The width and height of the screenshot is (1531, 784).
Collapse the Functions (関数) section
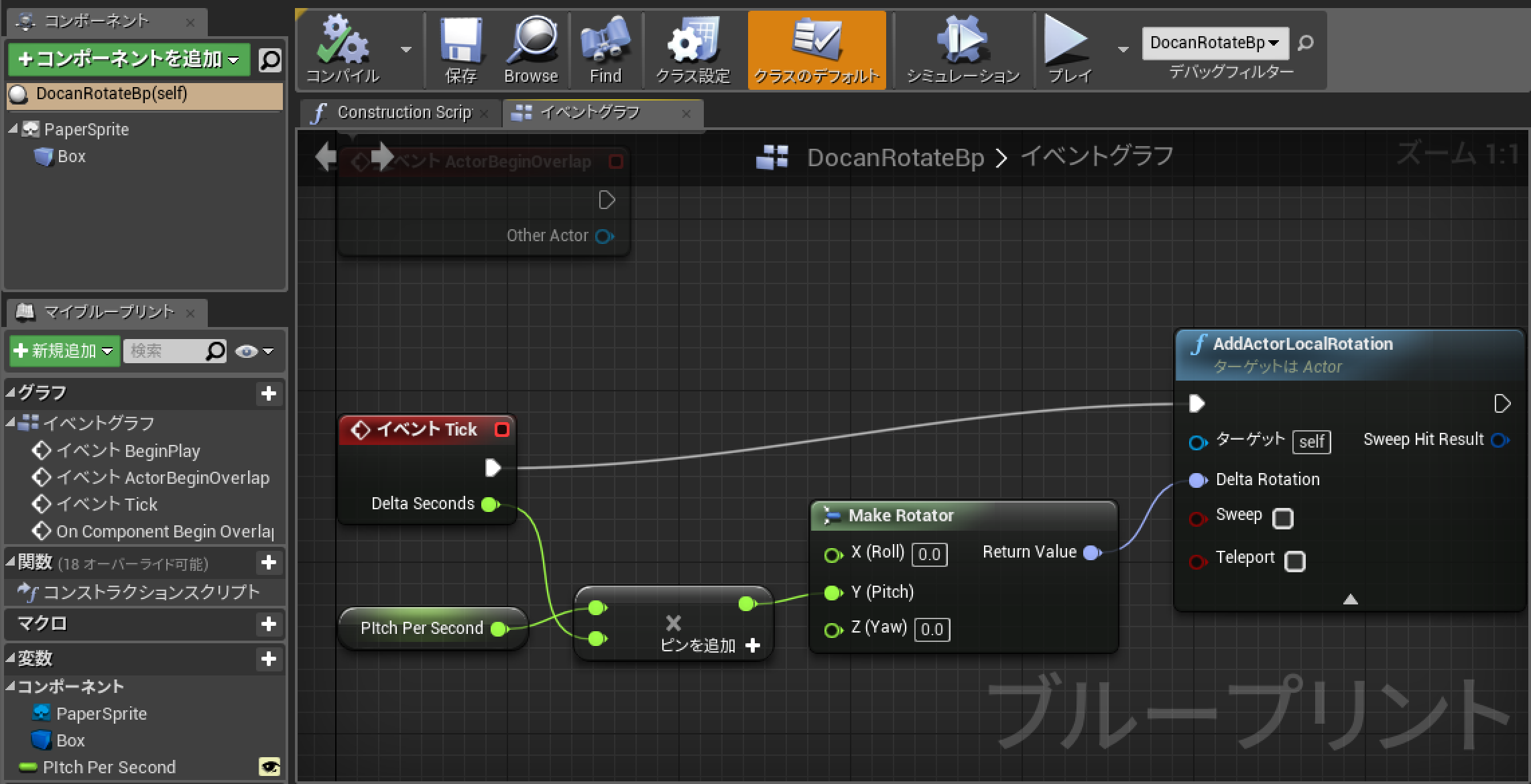11,562
